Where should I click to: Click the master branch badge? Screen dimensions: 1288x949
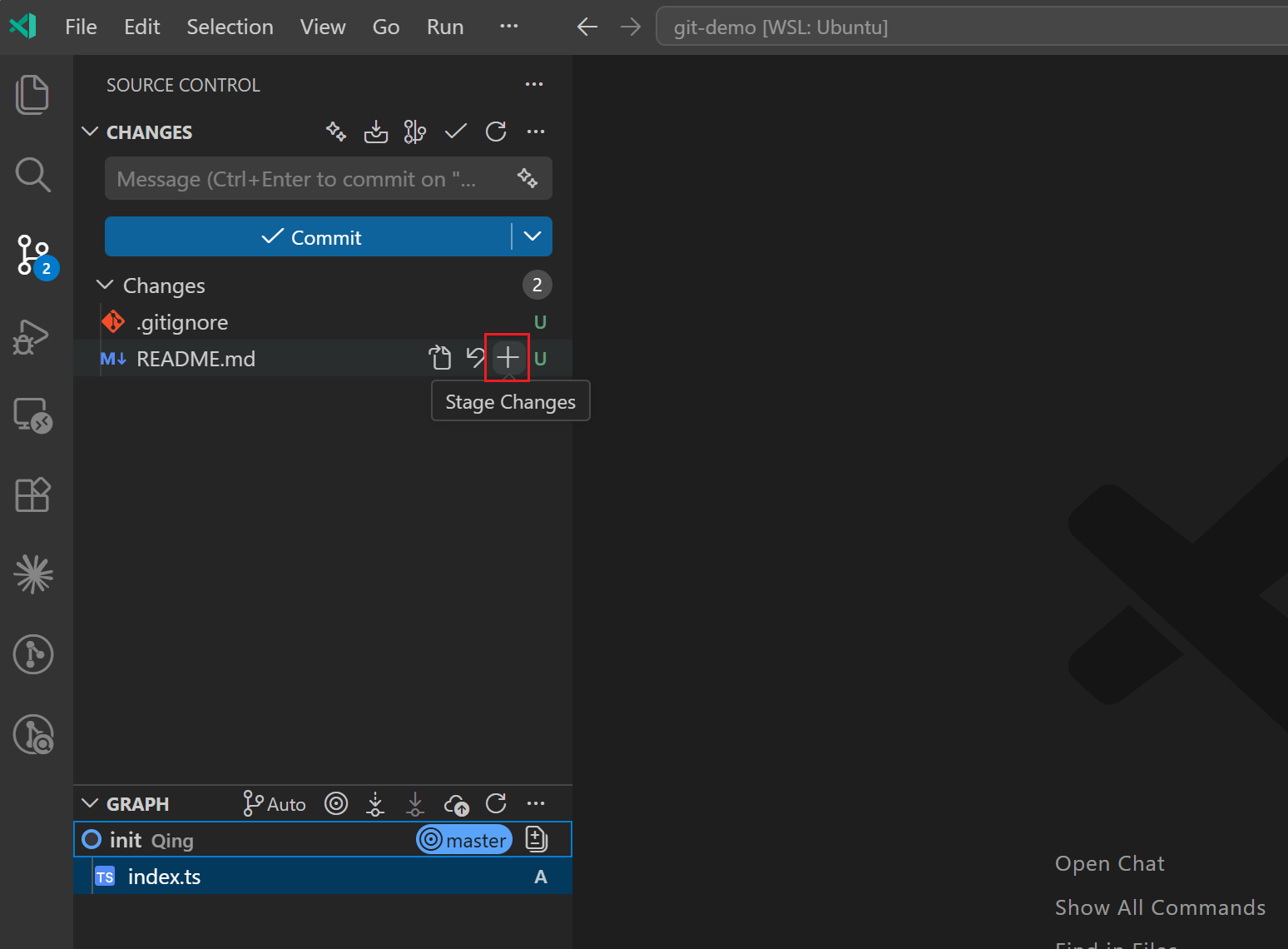pyautogui.click(x=464, y=840)
